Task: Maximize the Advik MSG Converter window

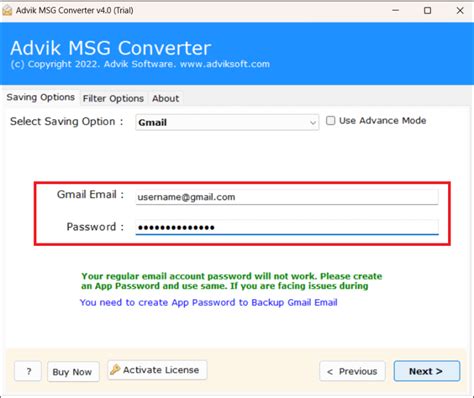Action: 427,11
